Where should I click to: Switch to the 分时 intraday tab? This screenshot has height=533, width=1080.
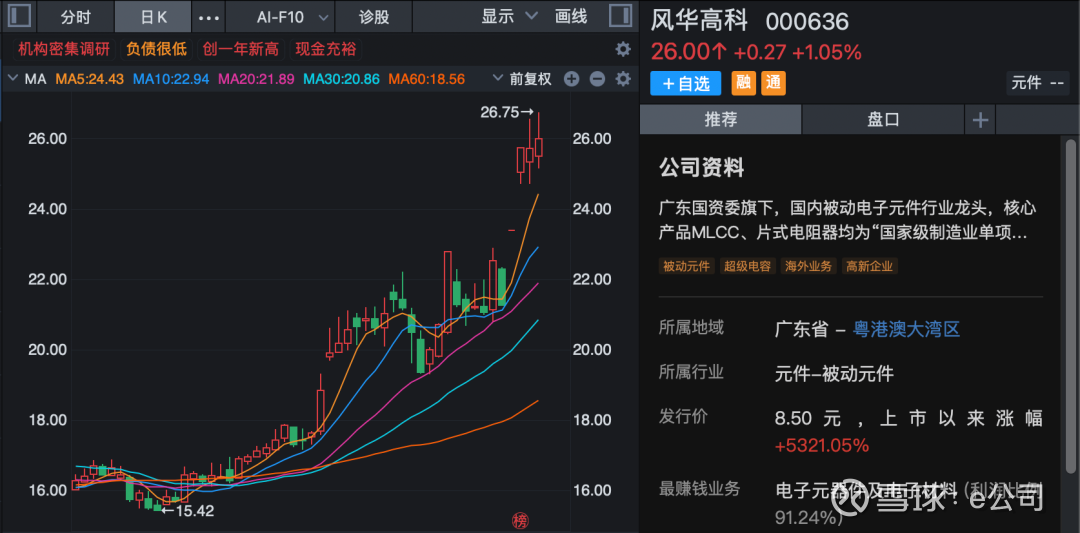[x=75, y=17]
